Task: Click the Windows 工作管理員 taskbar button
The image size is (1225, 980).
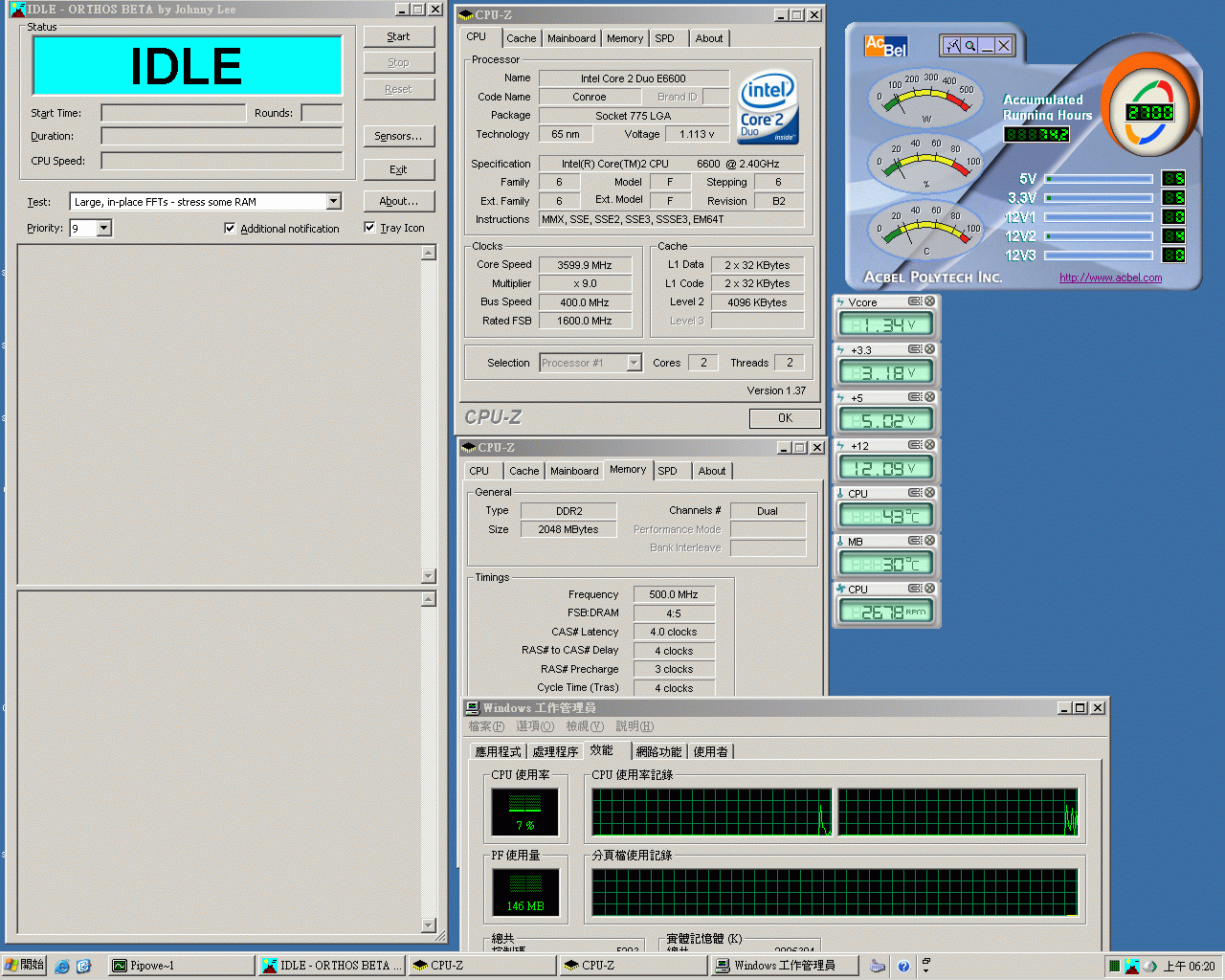Action: coord(785,966)
